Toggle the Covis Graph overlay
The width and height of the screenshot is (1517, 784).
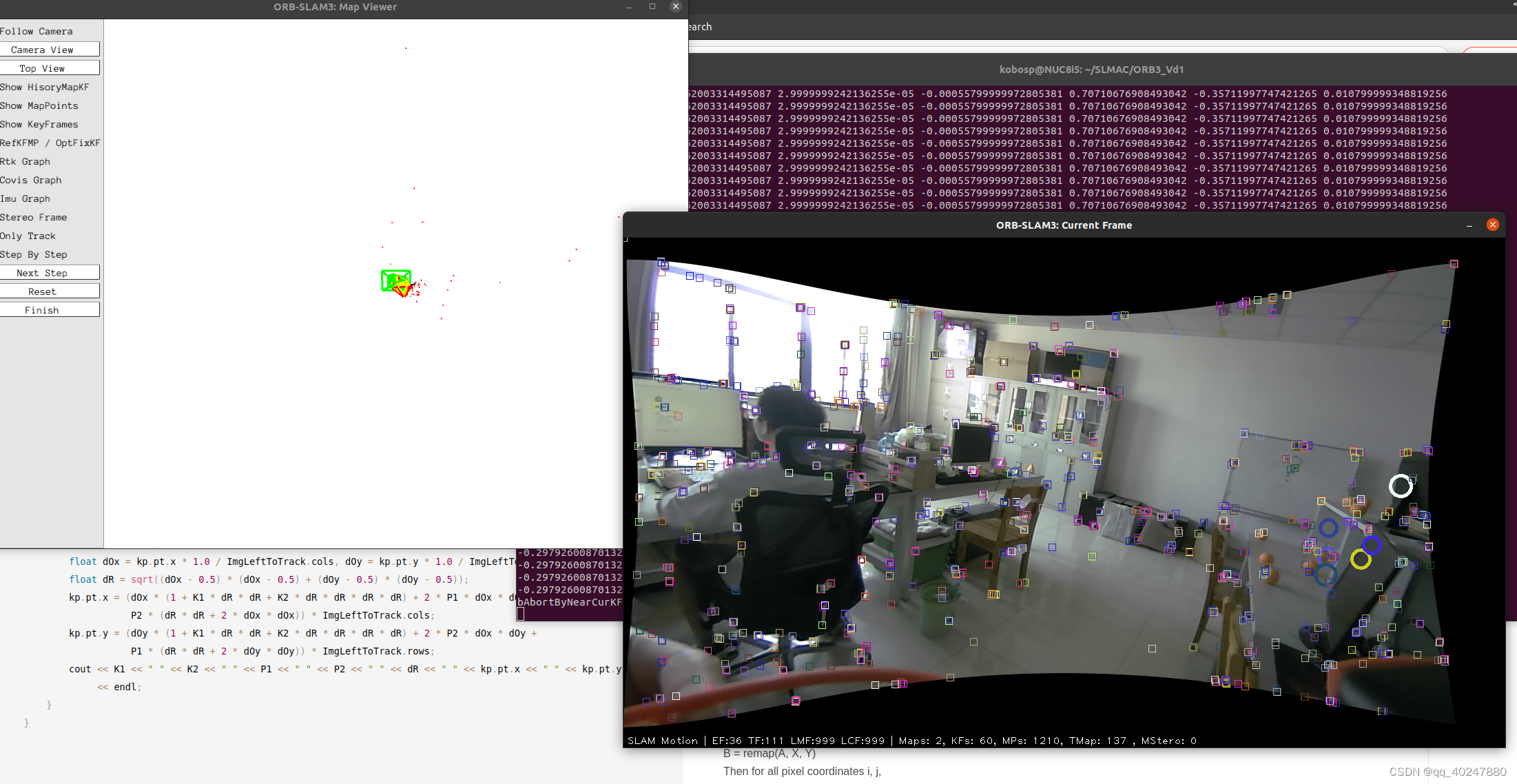(31, 180)
